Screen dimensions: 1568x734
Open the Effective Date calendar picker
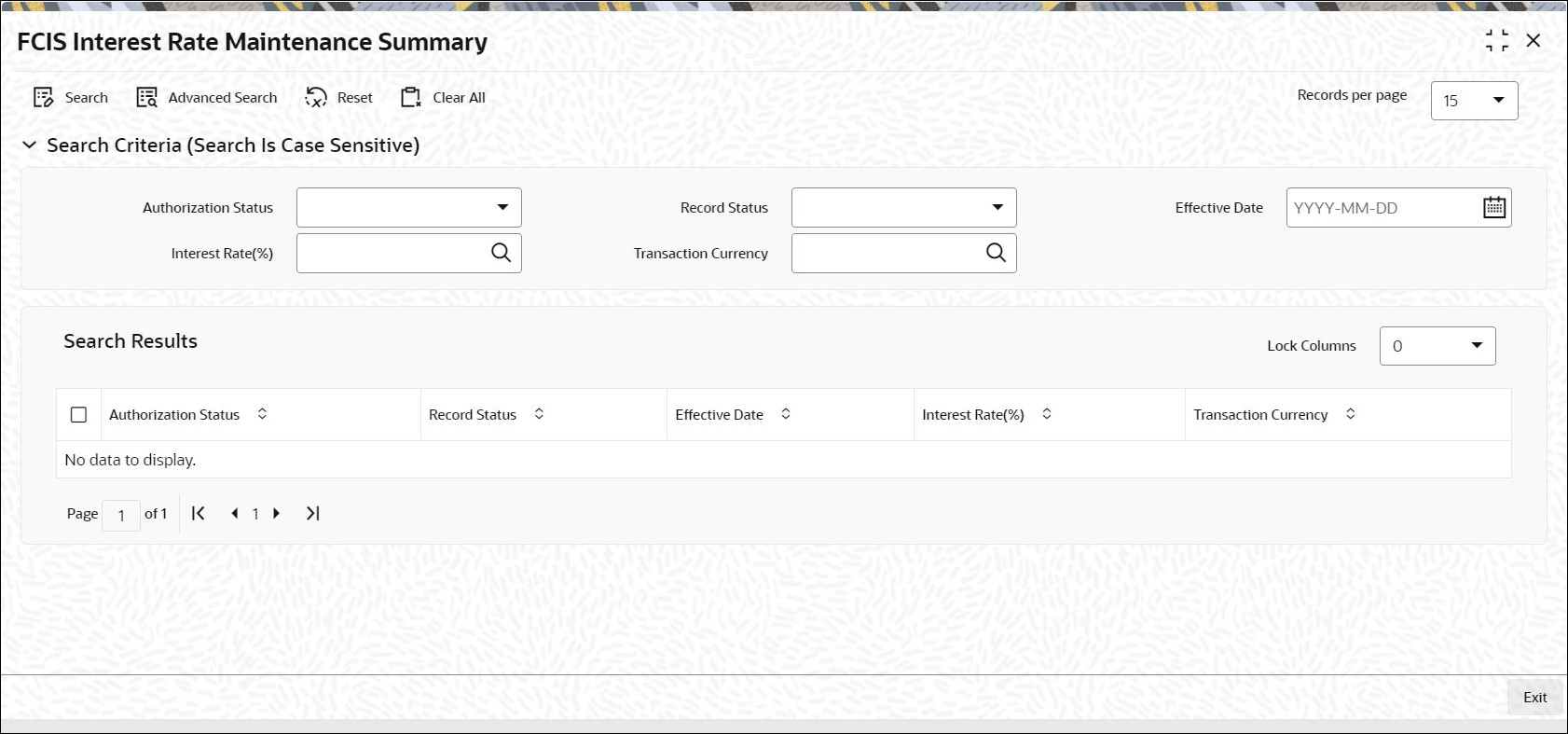[x=1494, y=207]
